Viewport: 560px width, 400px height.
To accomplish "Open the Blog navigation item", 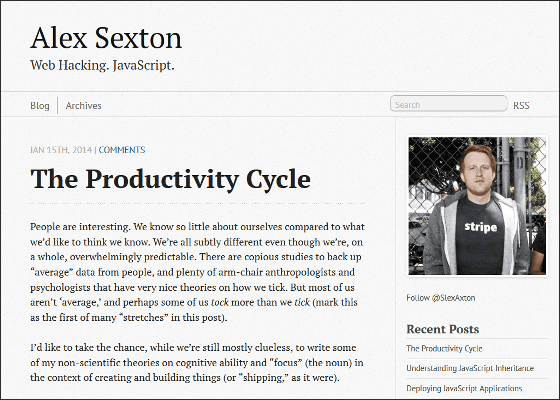I will 40,106.
